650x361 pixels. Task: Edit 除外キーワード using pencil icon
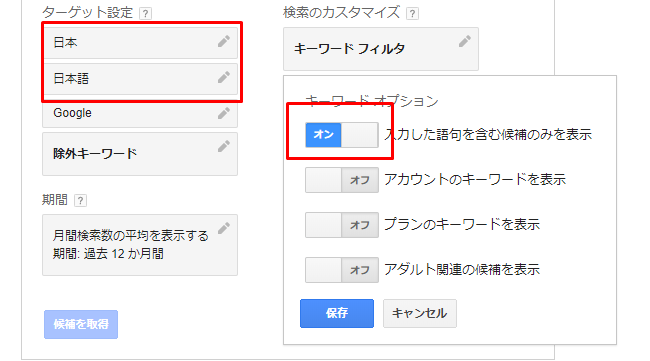pyautogui.click(x=224, y=146)
